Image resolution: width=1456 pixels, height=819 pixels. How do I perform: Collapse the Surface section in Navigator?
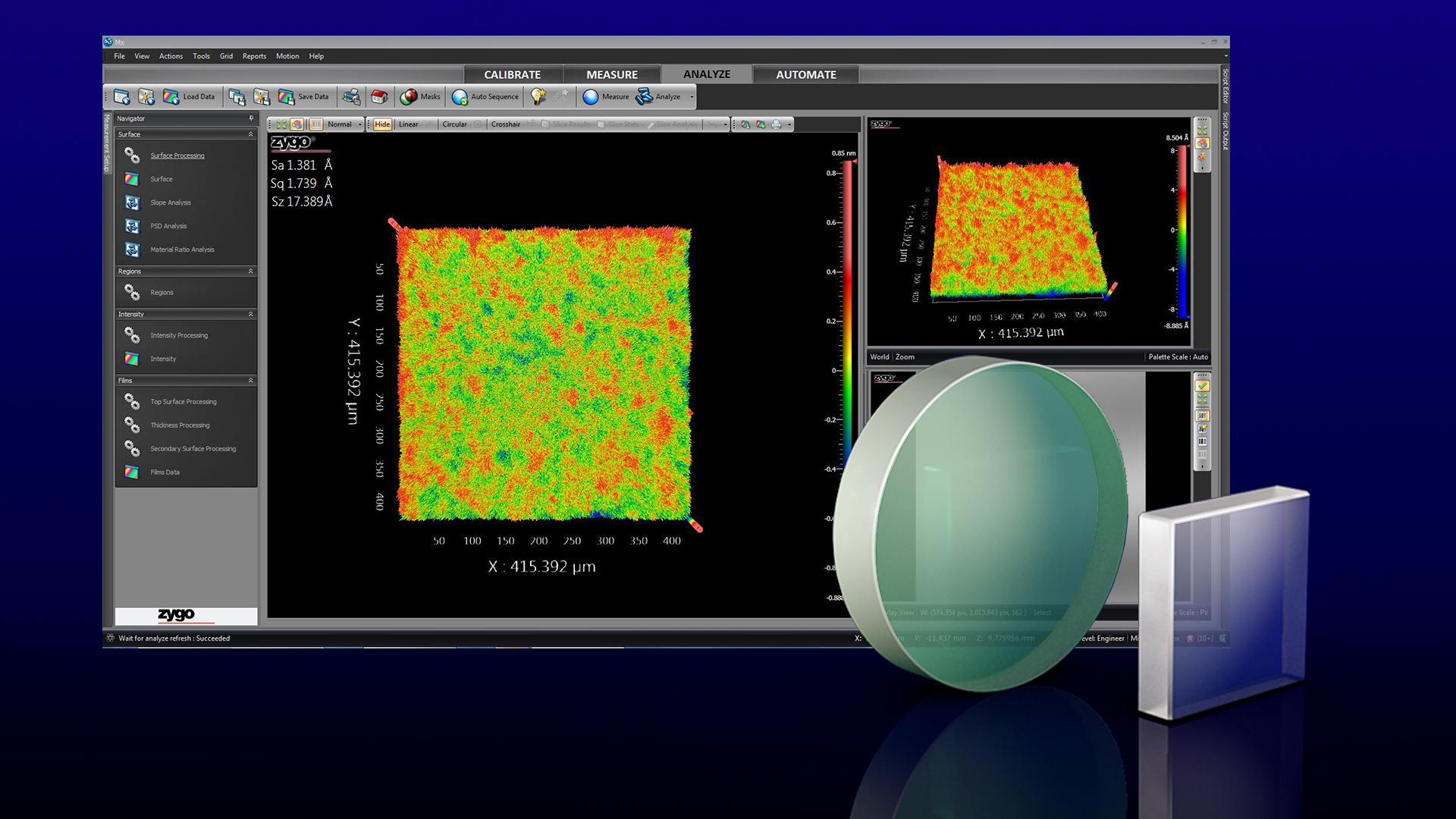pos(251,134)
